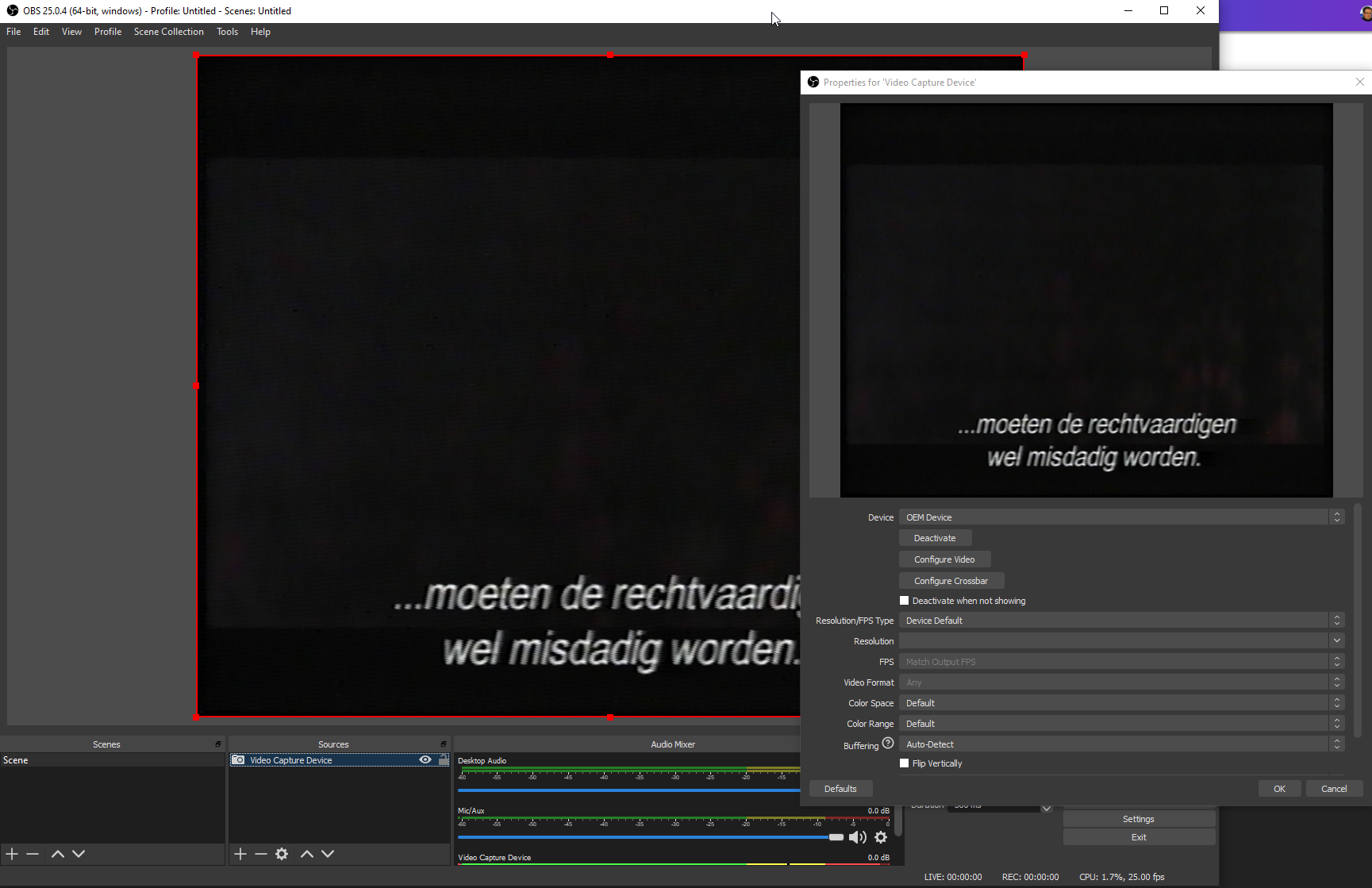Click the Configure Video button
Image resolution: width=1372 pixels, height=888 pixels.
click(944, 559)
